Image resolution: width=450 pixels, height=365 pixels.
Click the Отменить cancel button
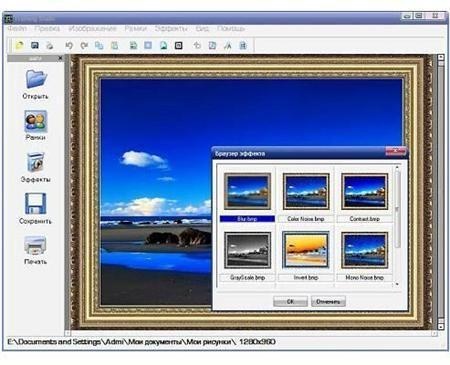pos(328,301)
